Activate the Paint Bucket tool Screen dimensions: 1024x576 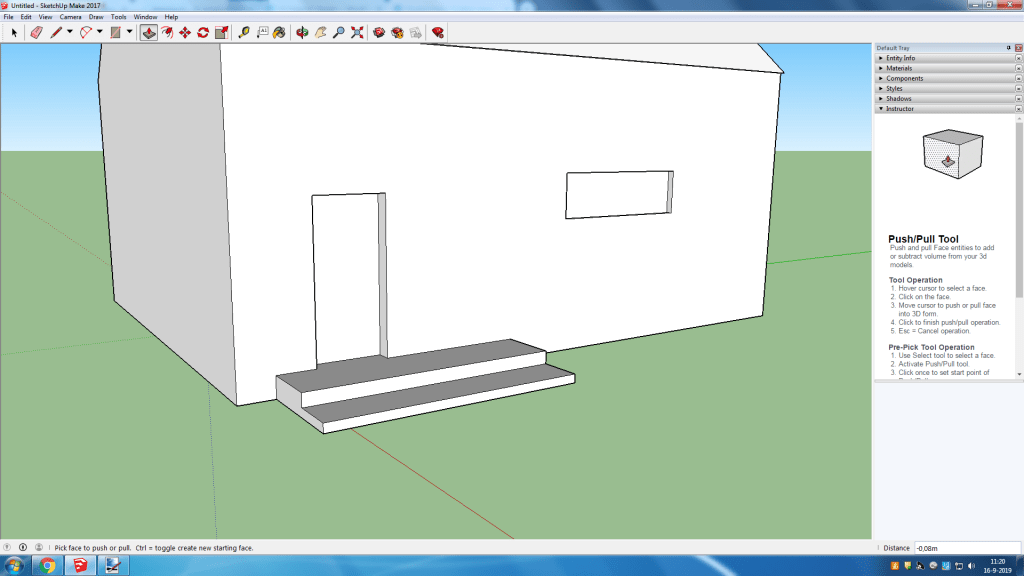(x=279, y=32)
